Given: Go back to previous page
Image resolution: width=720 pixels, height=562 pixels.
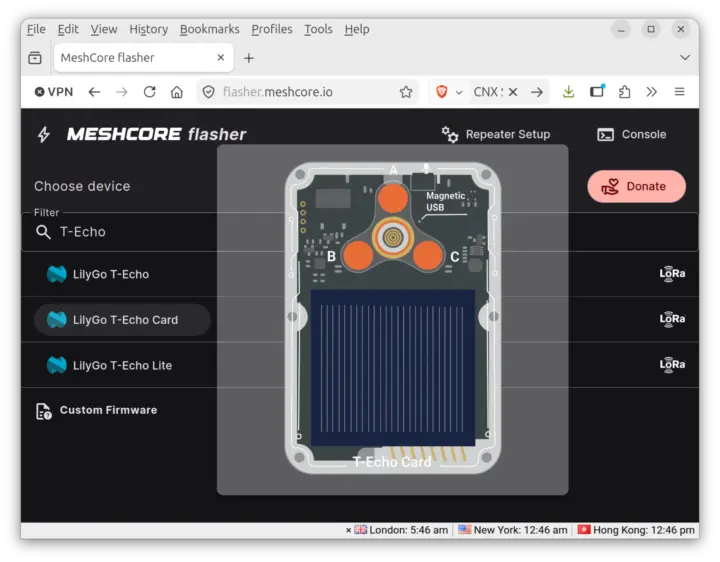Looking at the screenshot, I should pos(95,92).
